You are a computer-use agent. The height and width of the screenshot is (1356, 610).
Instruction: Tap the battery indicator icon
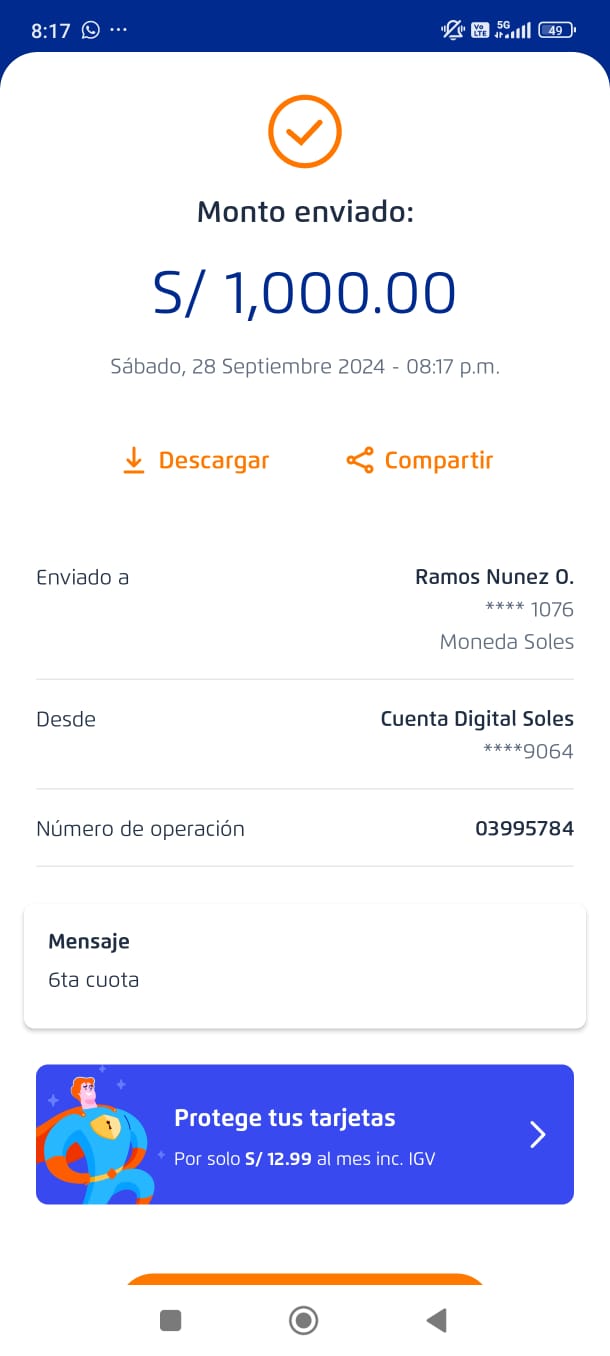point(555,30)
